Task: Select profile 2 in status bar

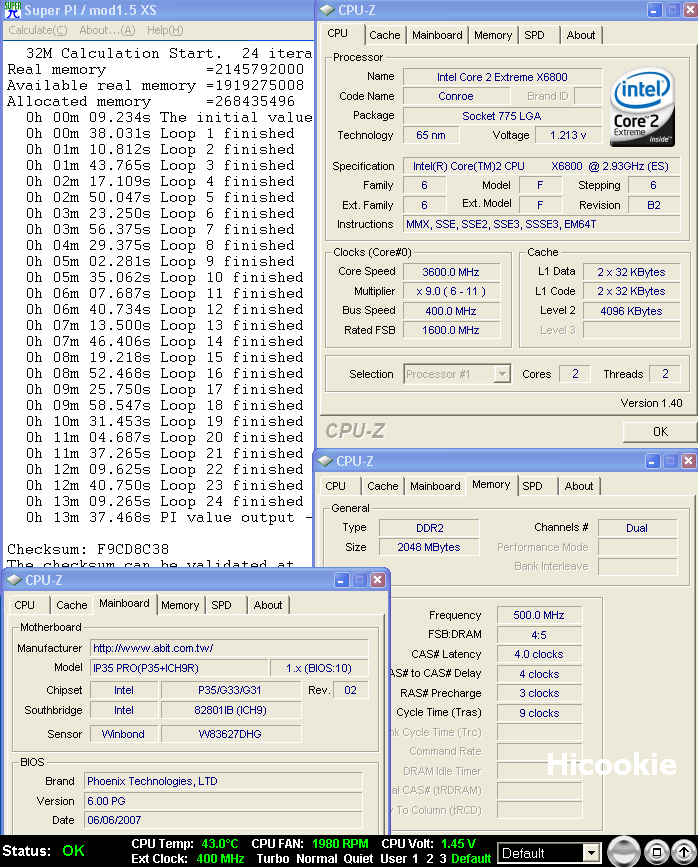Action: click(430, 859)
